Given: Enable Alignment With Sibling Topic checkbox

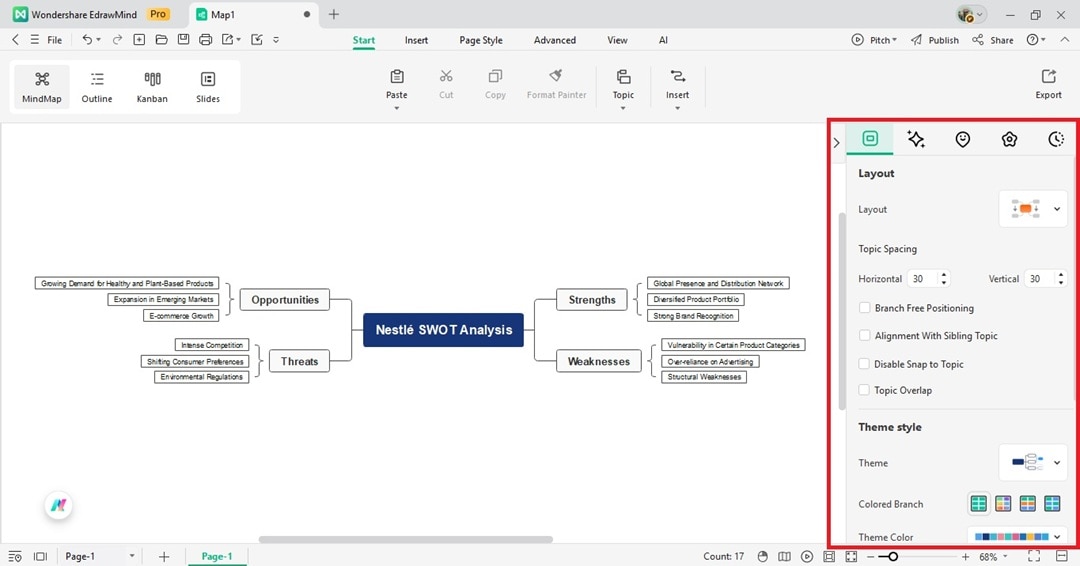Looking at the screenshot, I should 864,335.
